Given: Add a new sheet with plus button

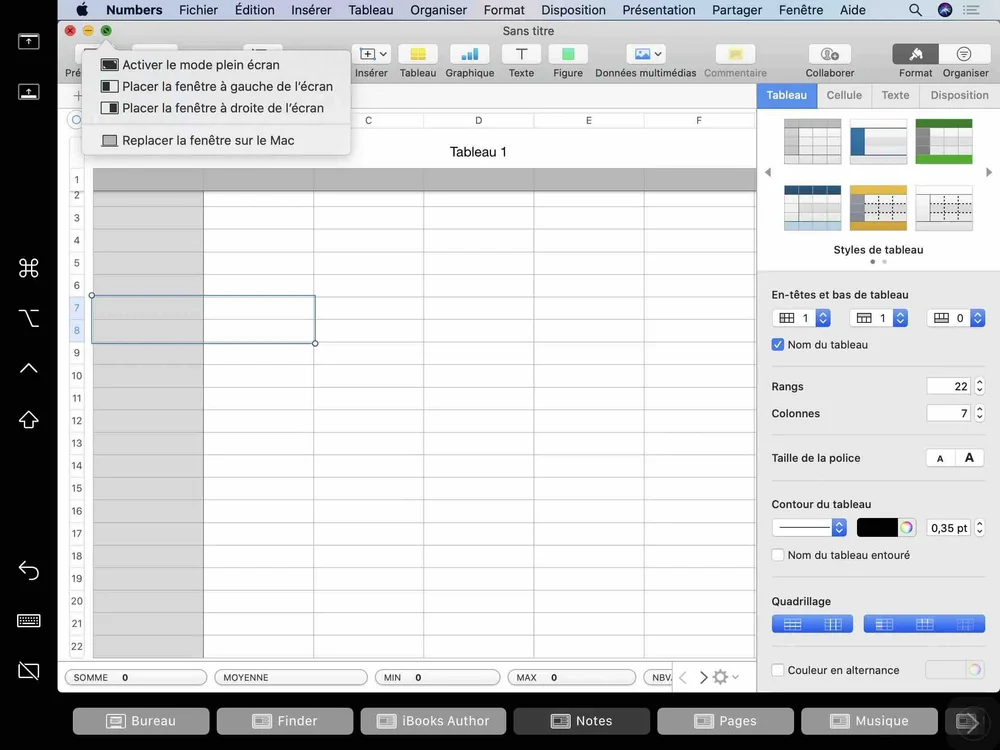Looking at the screenshot, I should click(x=78, y=96).
